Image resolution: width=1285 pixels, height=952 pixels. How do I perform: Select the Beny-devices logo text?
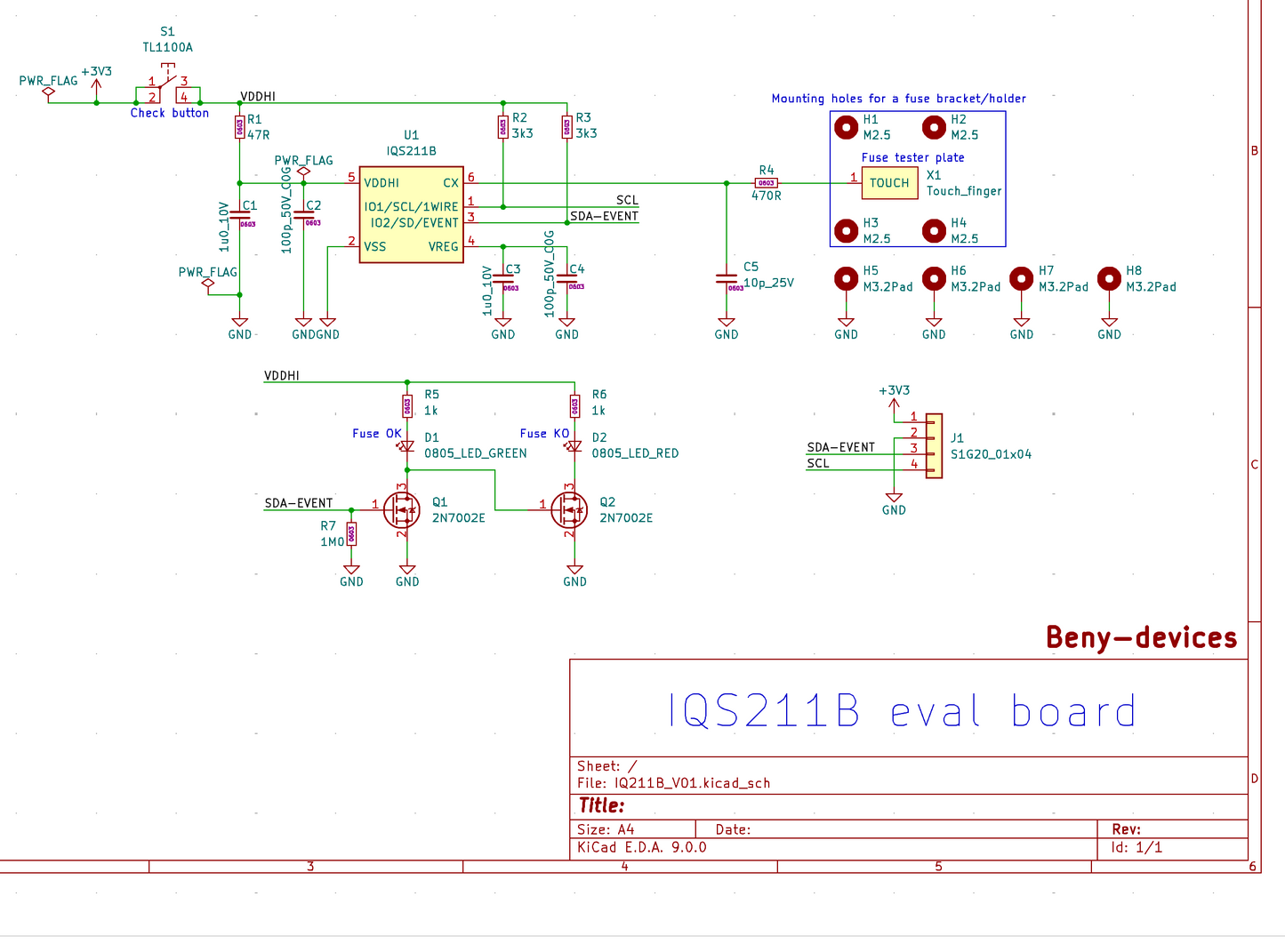pos(1141,637)
